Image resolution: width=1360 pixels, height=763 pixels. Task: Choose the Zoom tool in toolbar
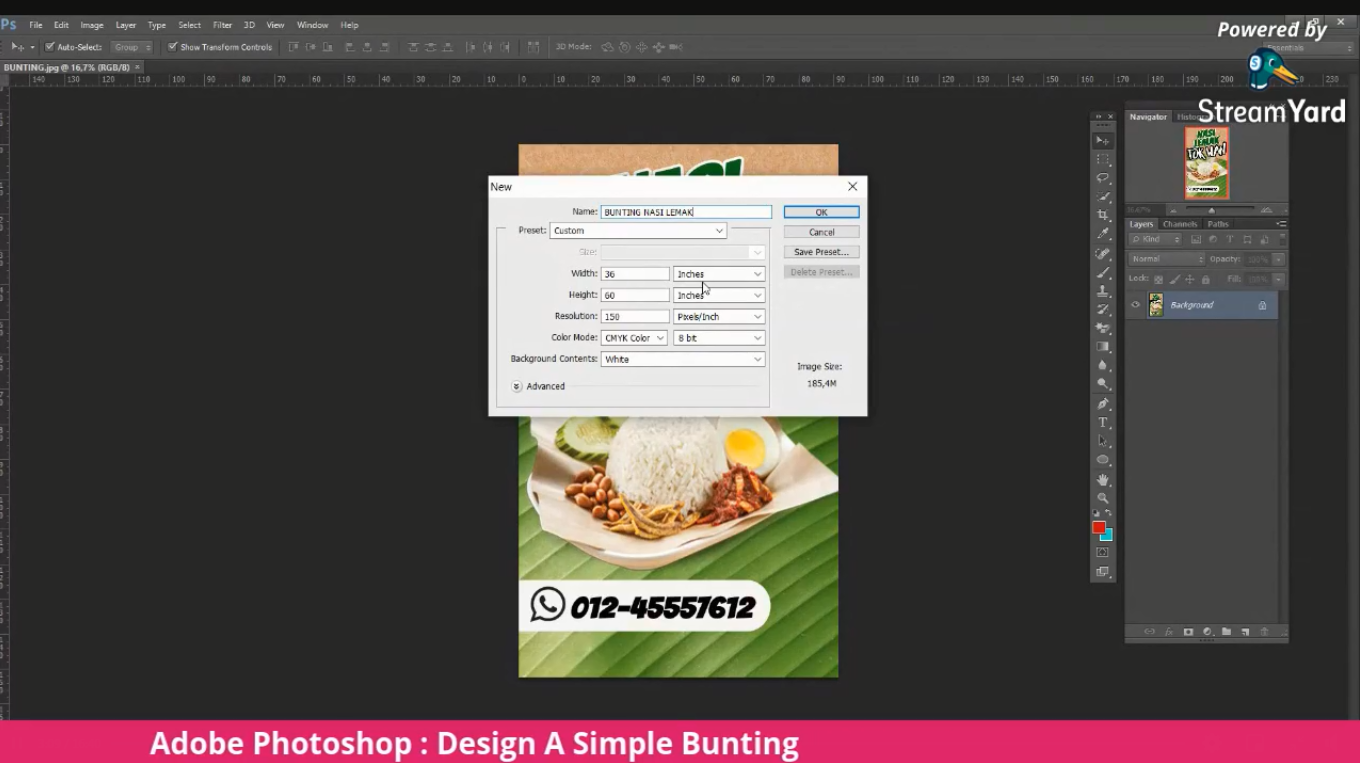1103,497
